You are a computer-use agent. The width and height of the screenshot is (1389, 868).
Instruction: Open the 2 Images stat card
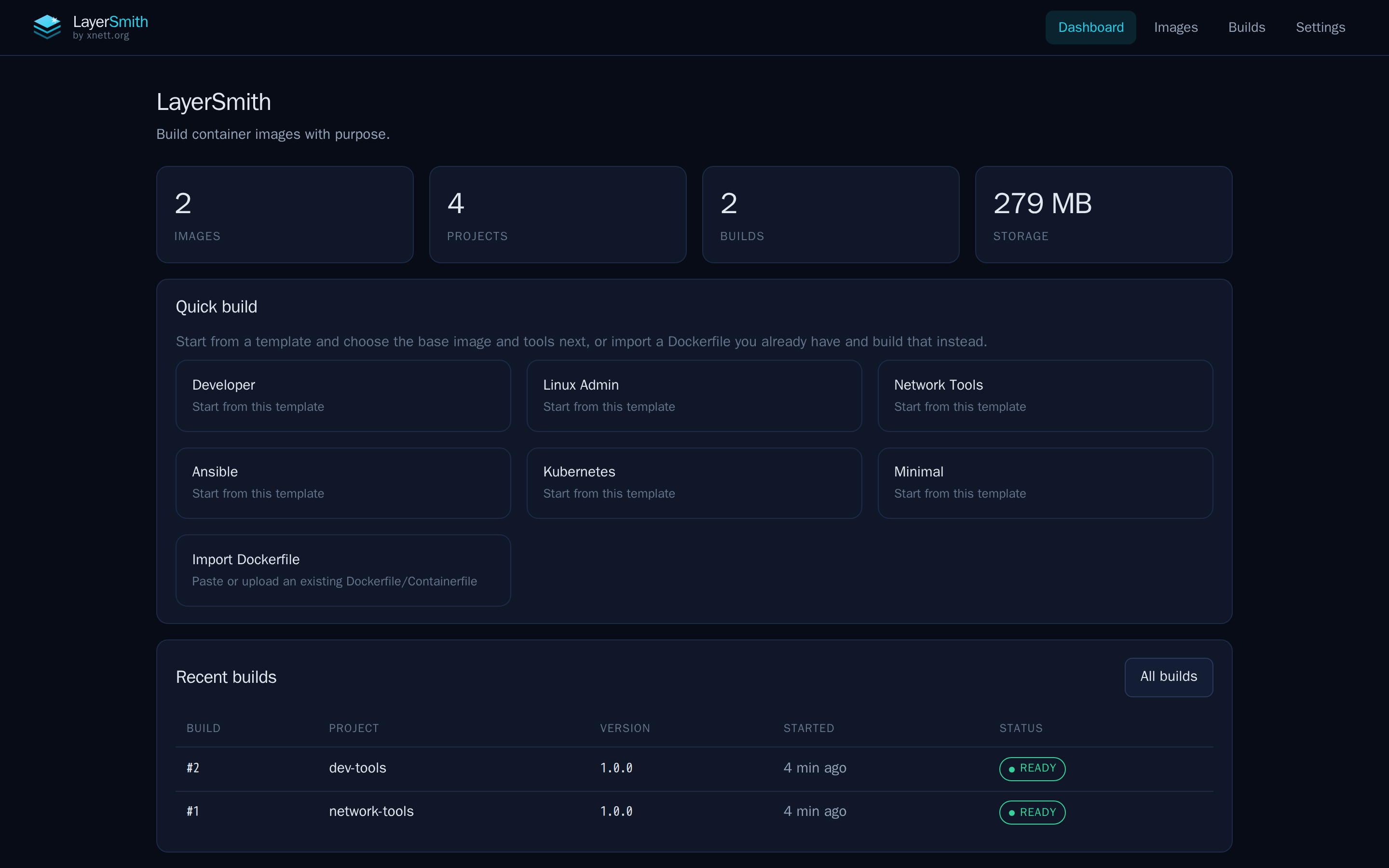285,215
